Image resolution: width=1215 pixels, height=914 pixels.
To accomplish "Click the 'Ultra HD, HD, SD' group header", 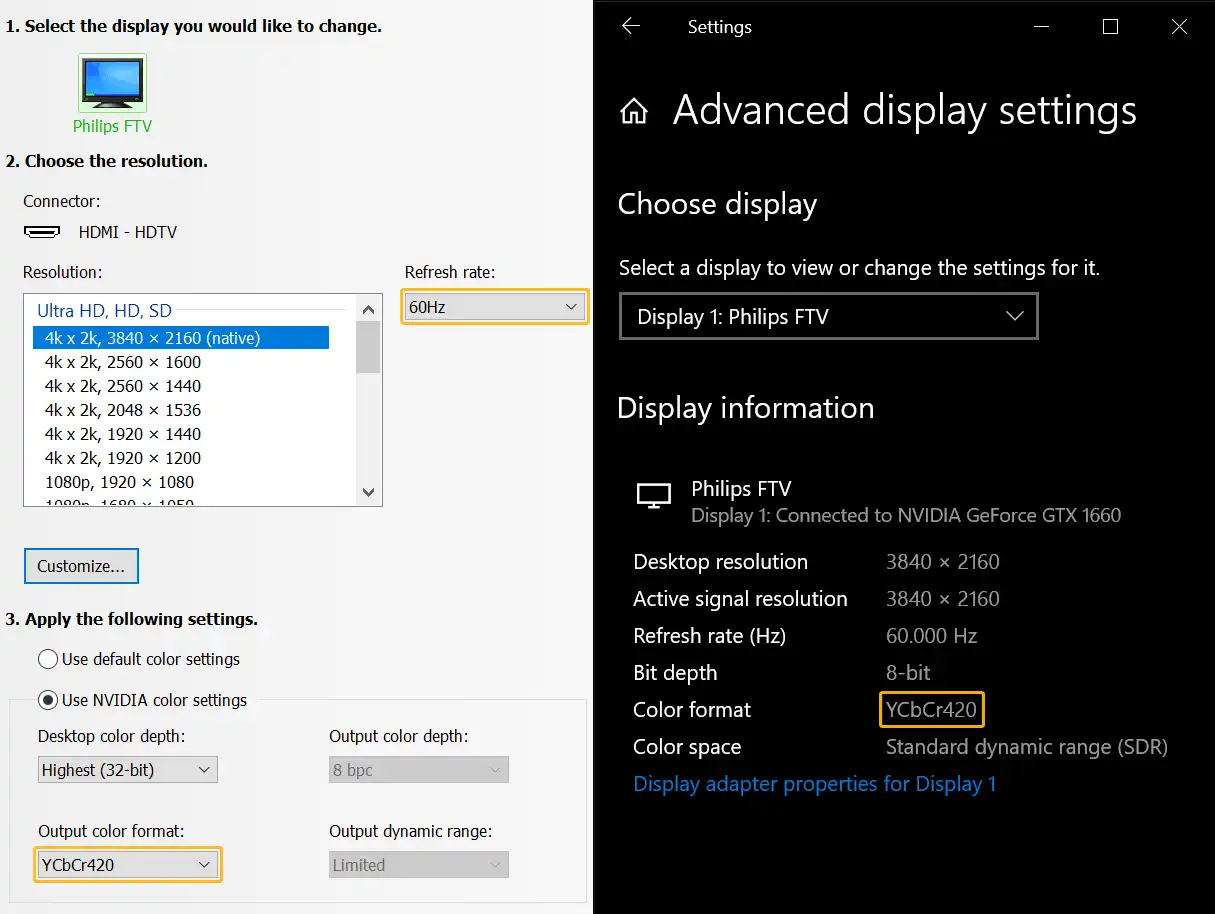I will click(x=104, y=311).
